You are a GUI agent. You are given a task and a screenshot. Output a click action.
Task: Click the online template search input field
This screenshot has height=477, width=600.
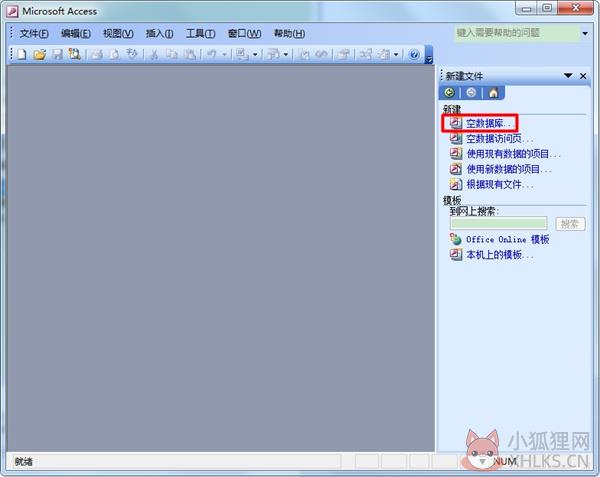499,223
